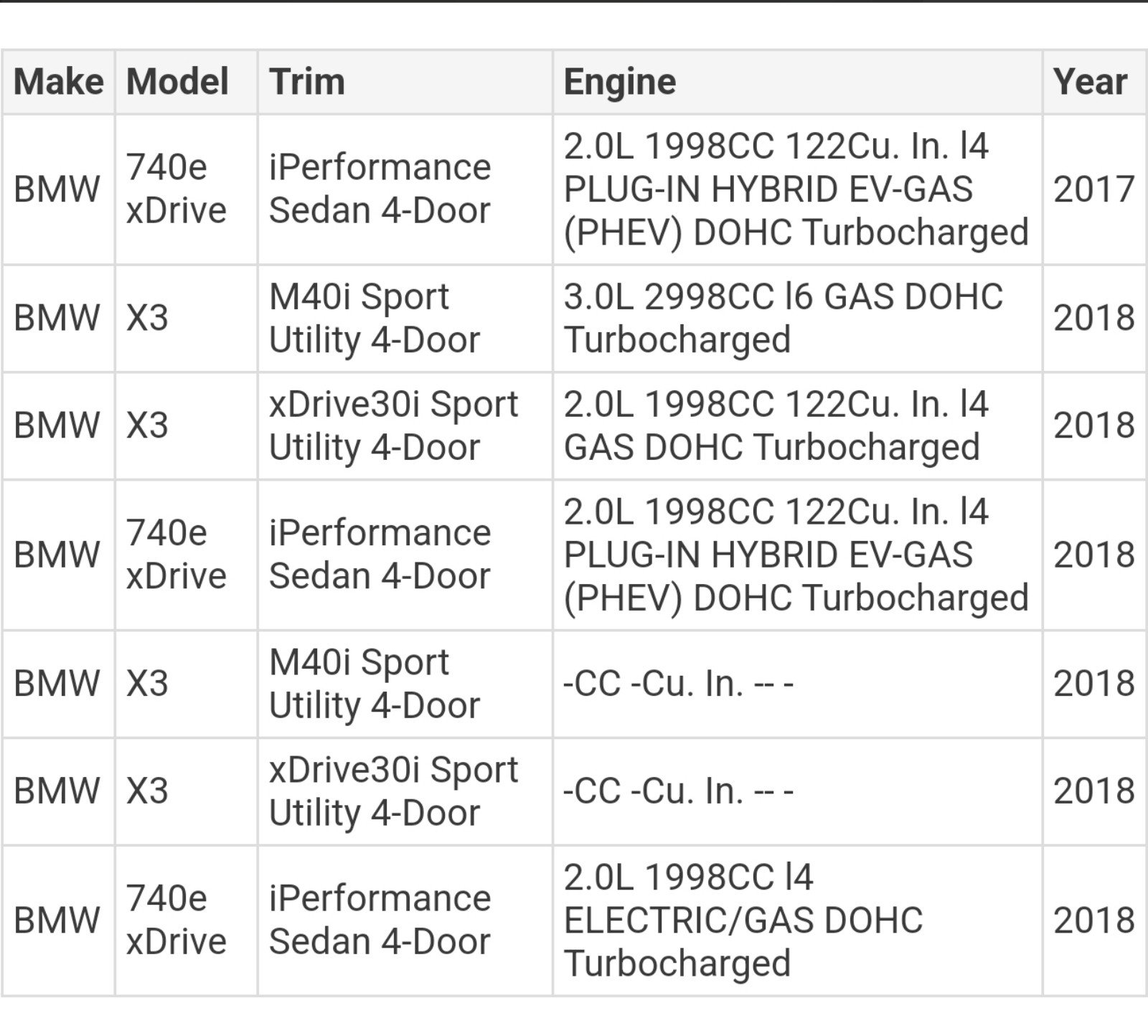Click the first blank -CC -Cu. In. engine cell
The width and height of the screenshot is (1148, 1036).
[797, 684]
